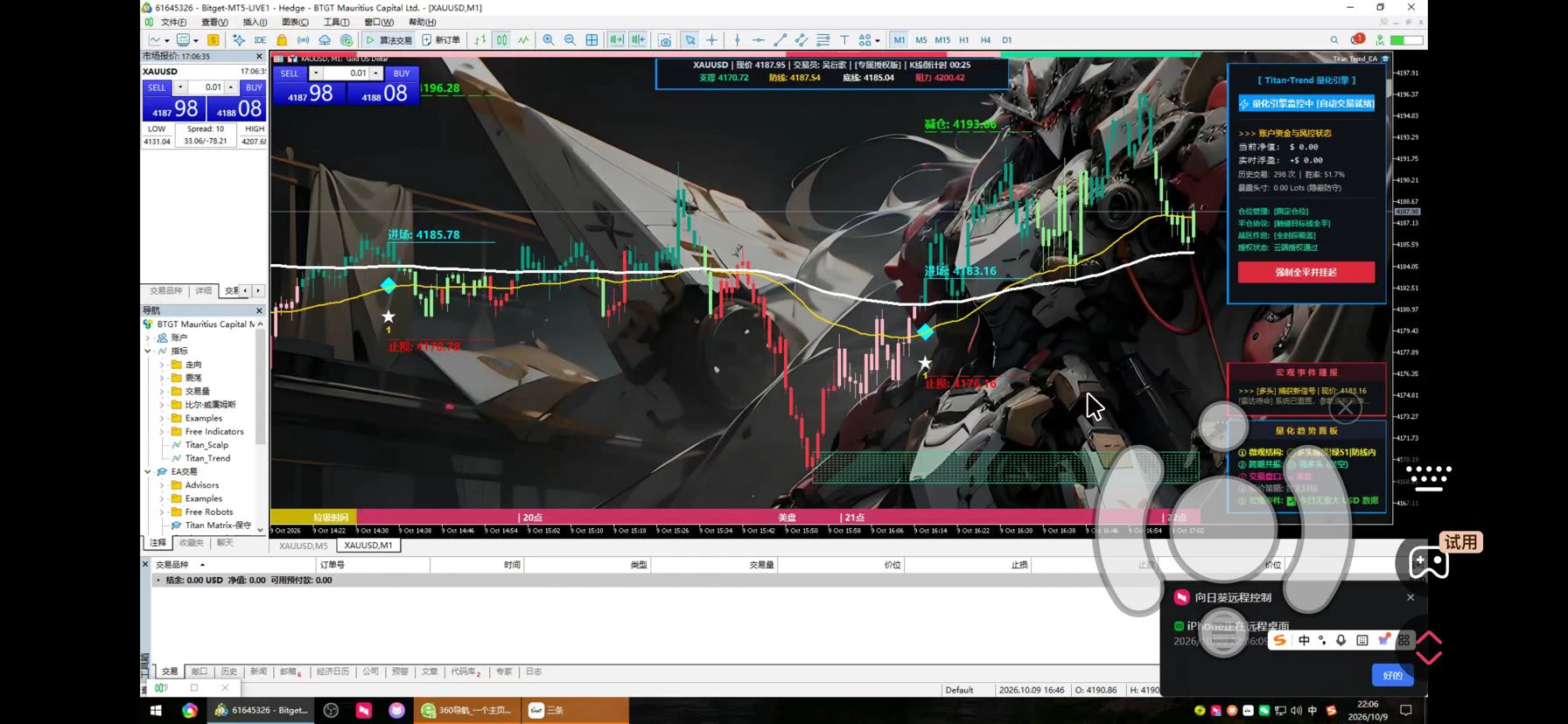
Task: Zoom out on the chart
Action: click(570, 40)
